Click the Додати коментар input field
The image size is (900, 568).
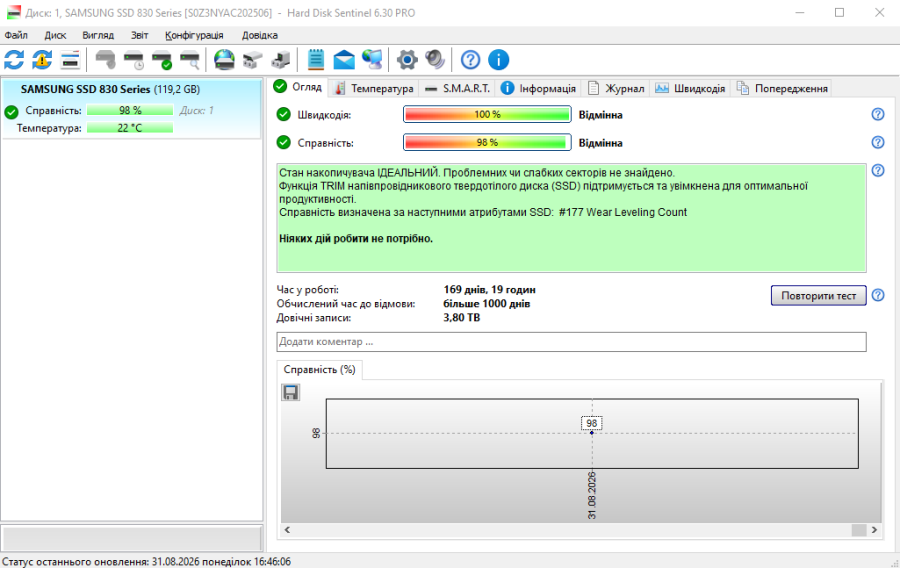click(571, 342)
